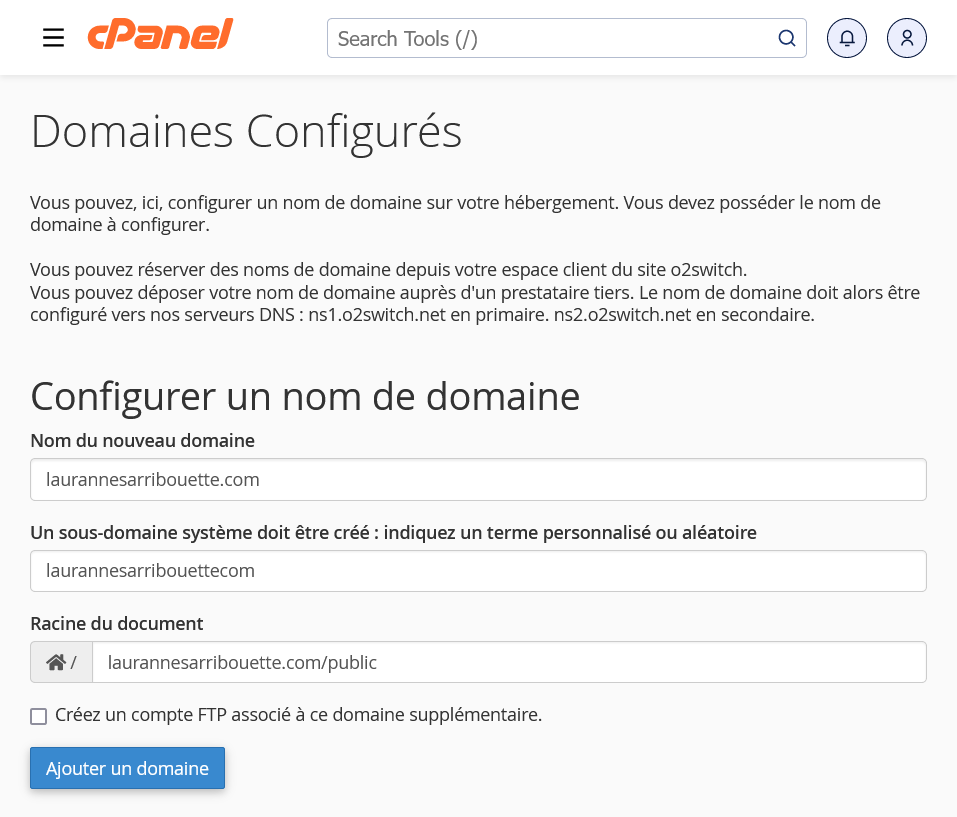Click the 'Racine du document' label
The width and height of the screenshot is (957, 817).
click(x=117, y=624)
